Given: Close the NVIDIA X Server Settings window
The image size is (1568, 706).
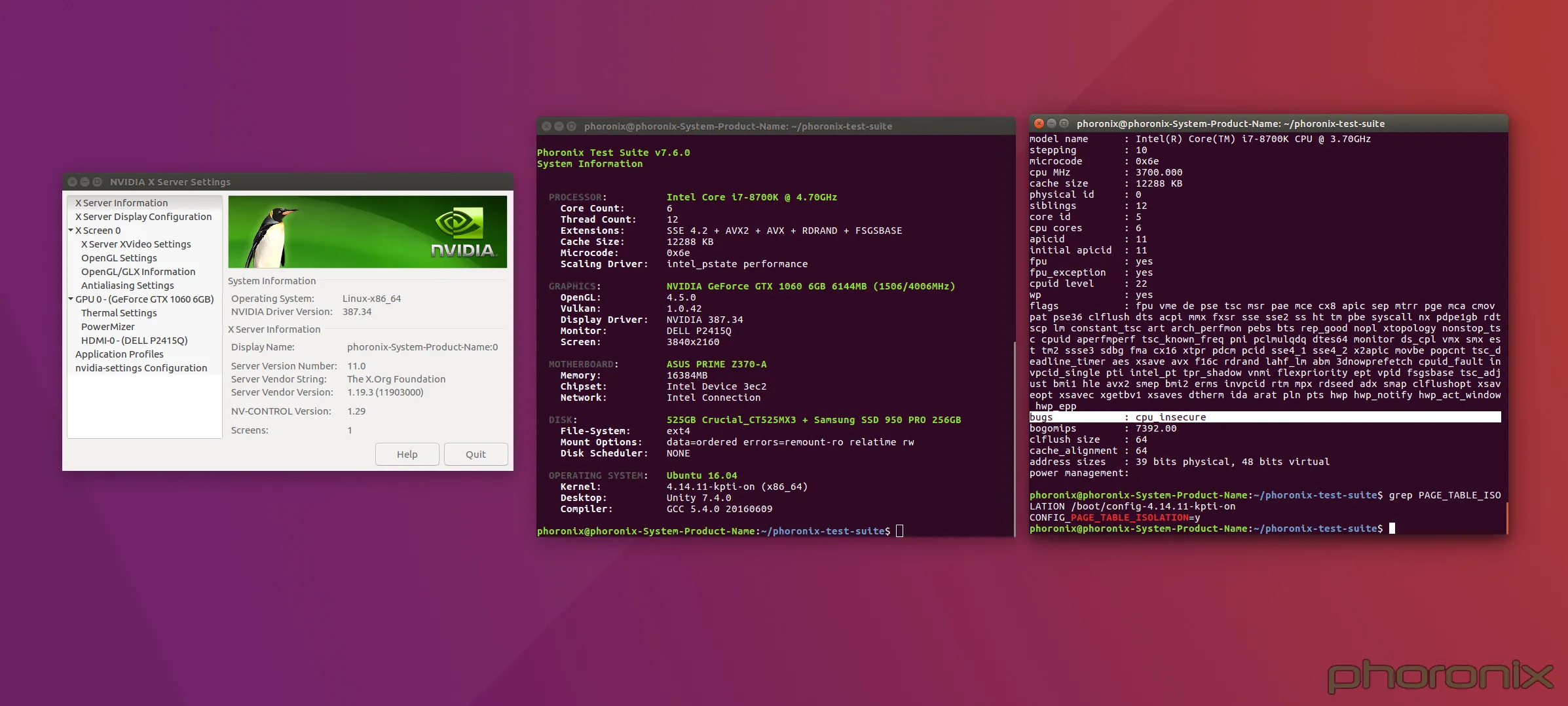Looking at the screenshot, I should coord(73,182).
